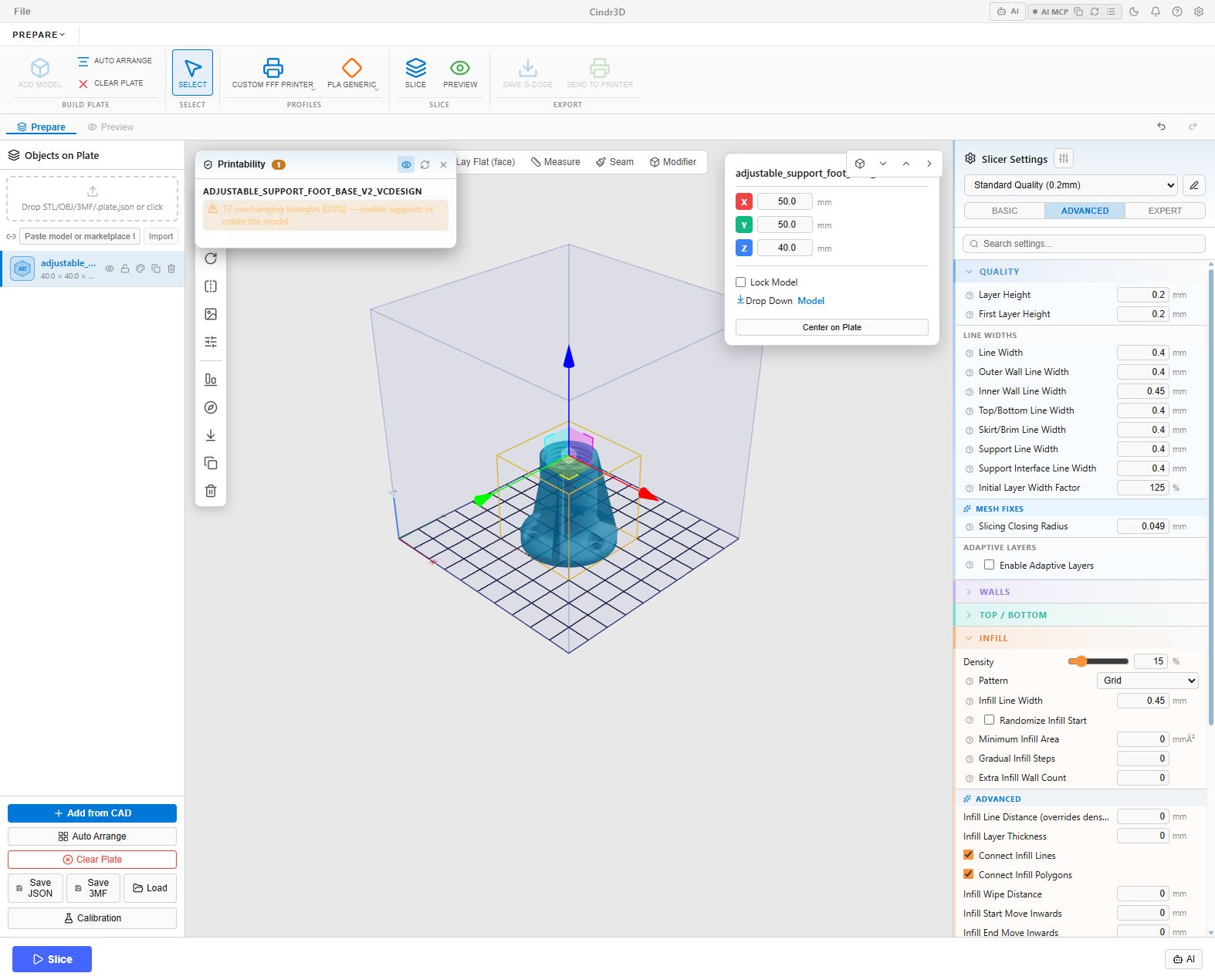Collapse the INFILL section

pos(1081,638)
